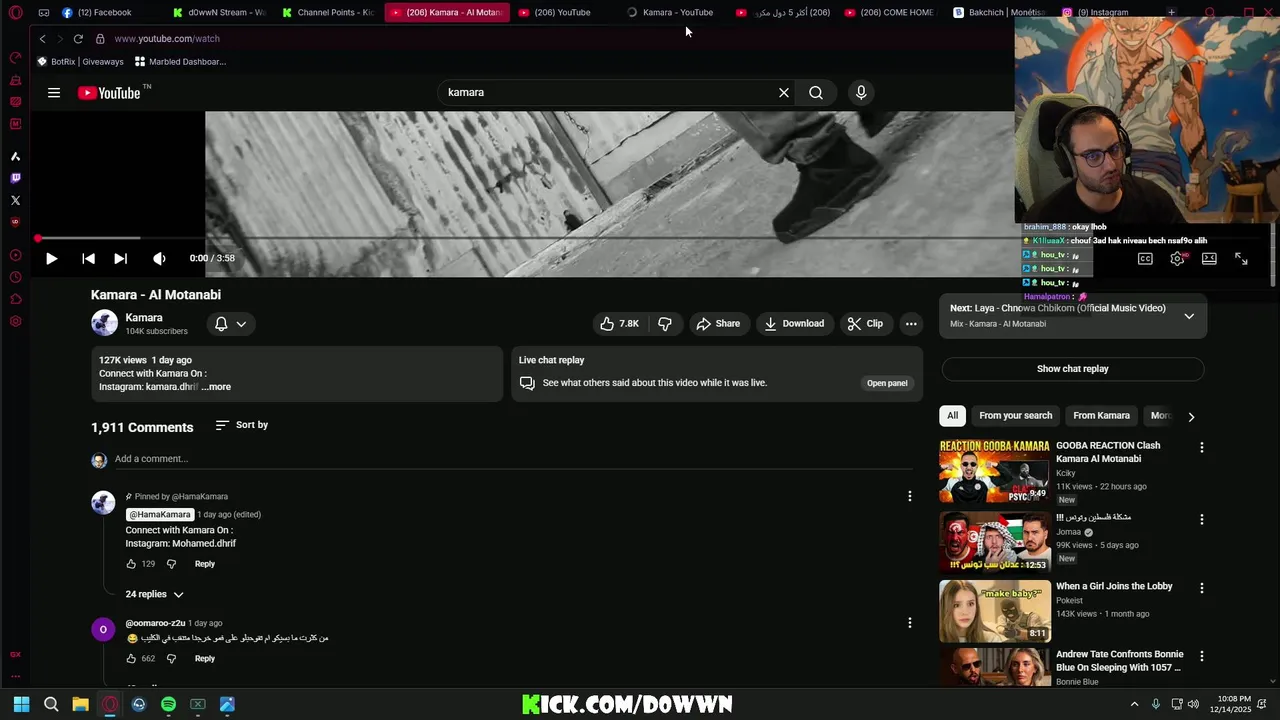Click Show chat replay
The height and width of the screenshot is (720, 1280).
1073,369
